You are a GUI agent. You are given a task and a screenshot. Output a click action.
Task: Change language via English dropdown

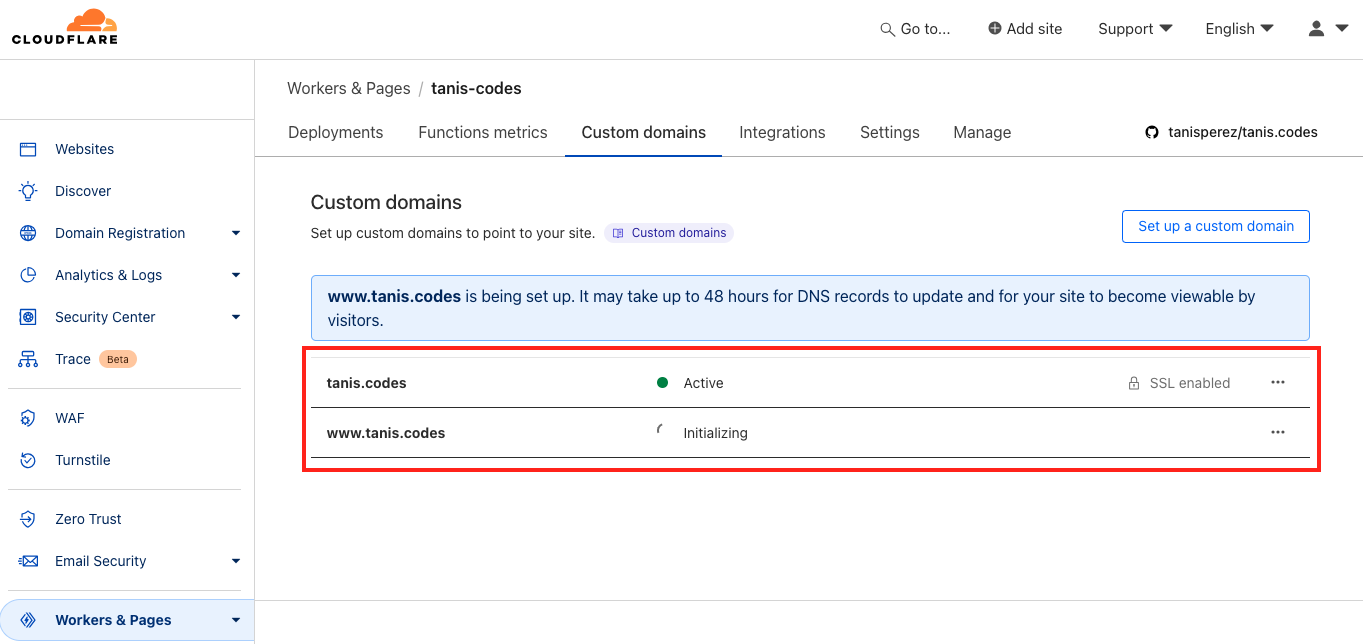(1239, 28)
